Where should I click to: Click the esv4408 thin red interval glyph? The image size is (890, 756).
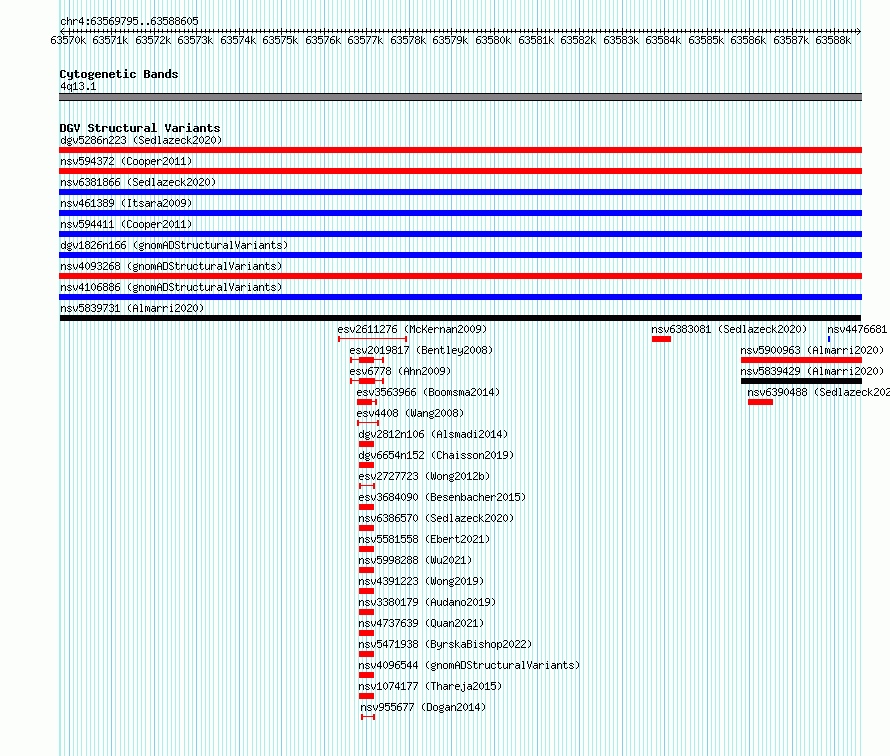(x=368, y=423)
